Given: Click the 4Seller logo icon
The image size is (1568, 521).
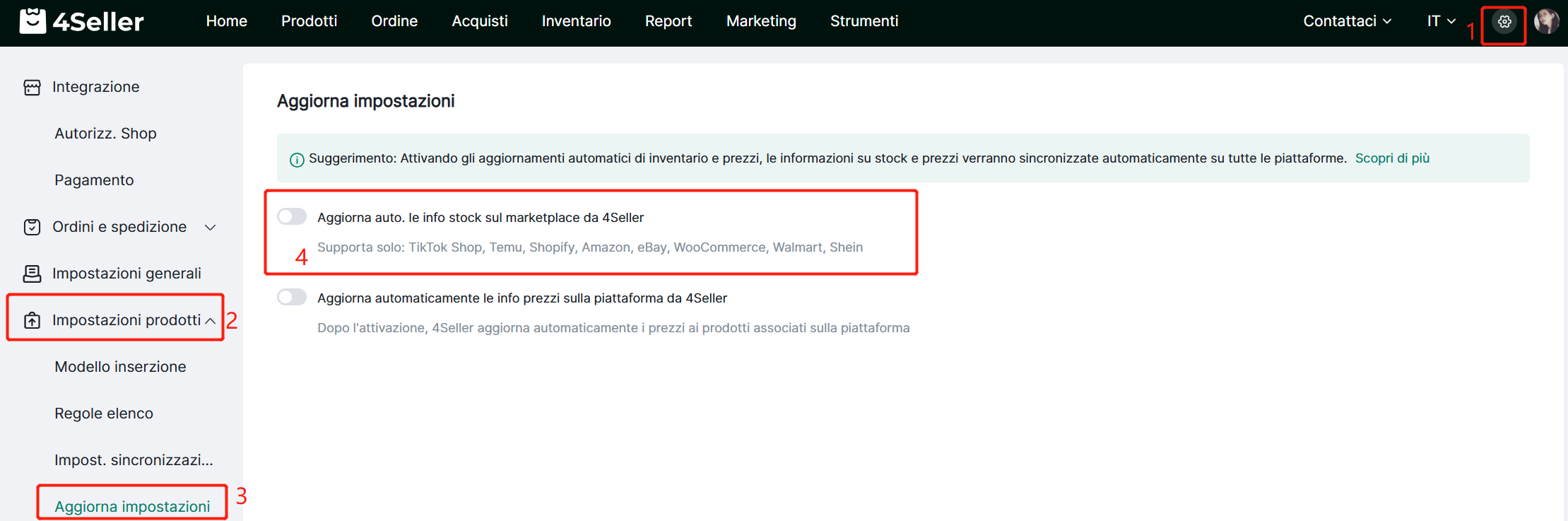Looking at the screenshot, I should (33, 21).
